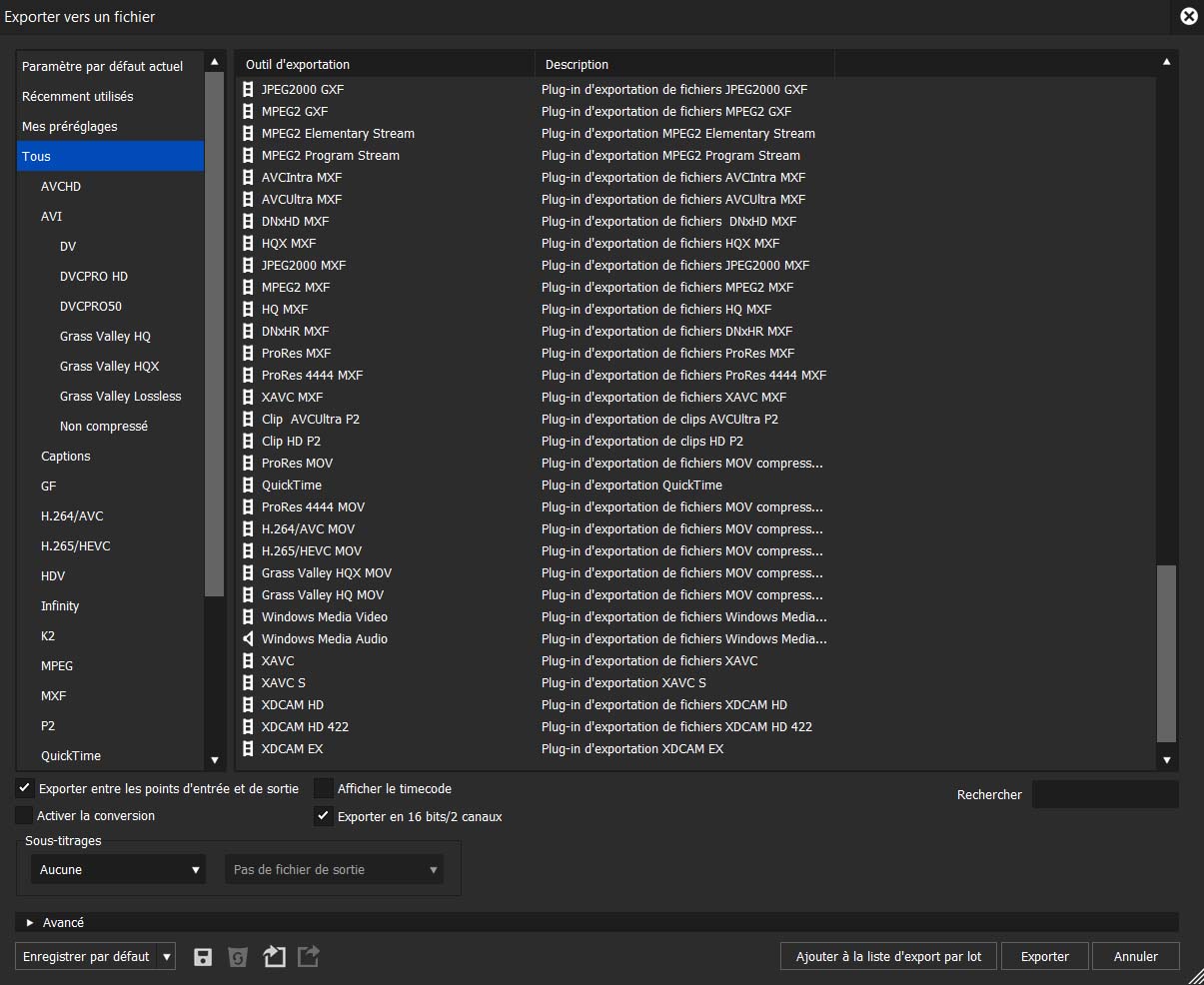Enable Activer la conversion checkbox
This screenshot has height=985, width=1204.
[25, 815]
